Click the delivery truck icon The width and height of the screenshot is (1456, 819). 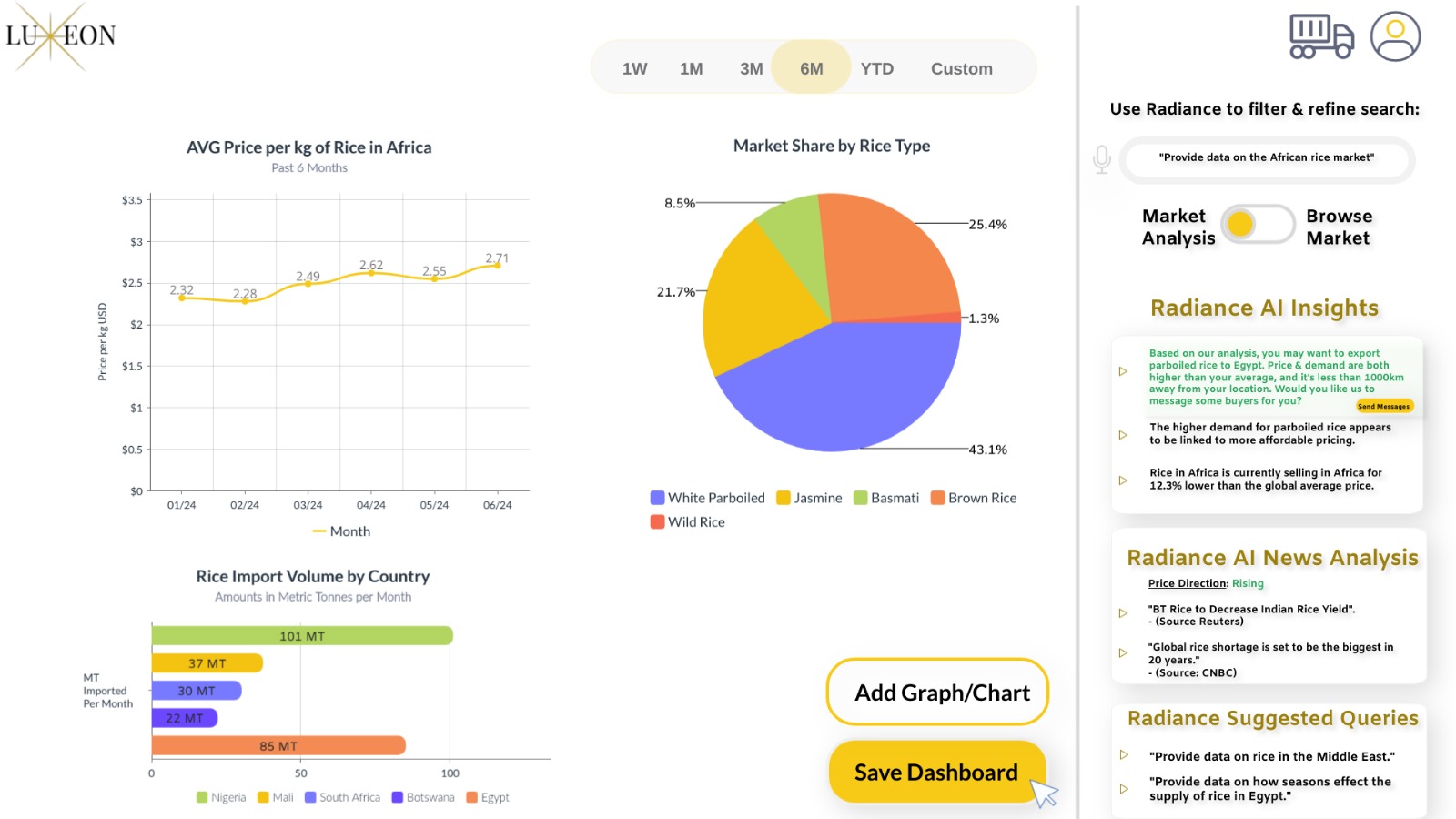pos(1320,37)
